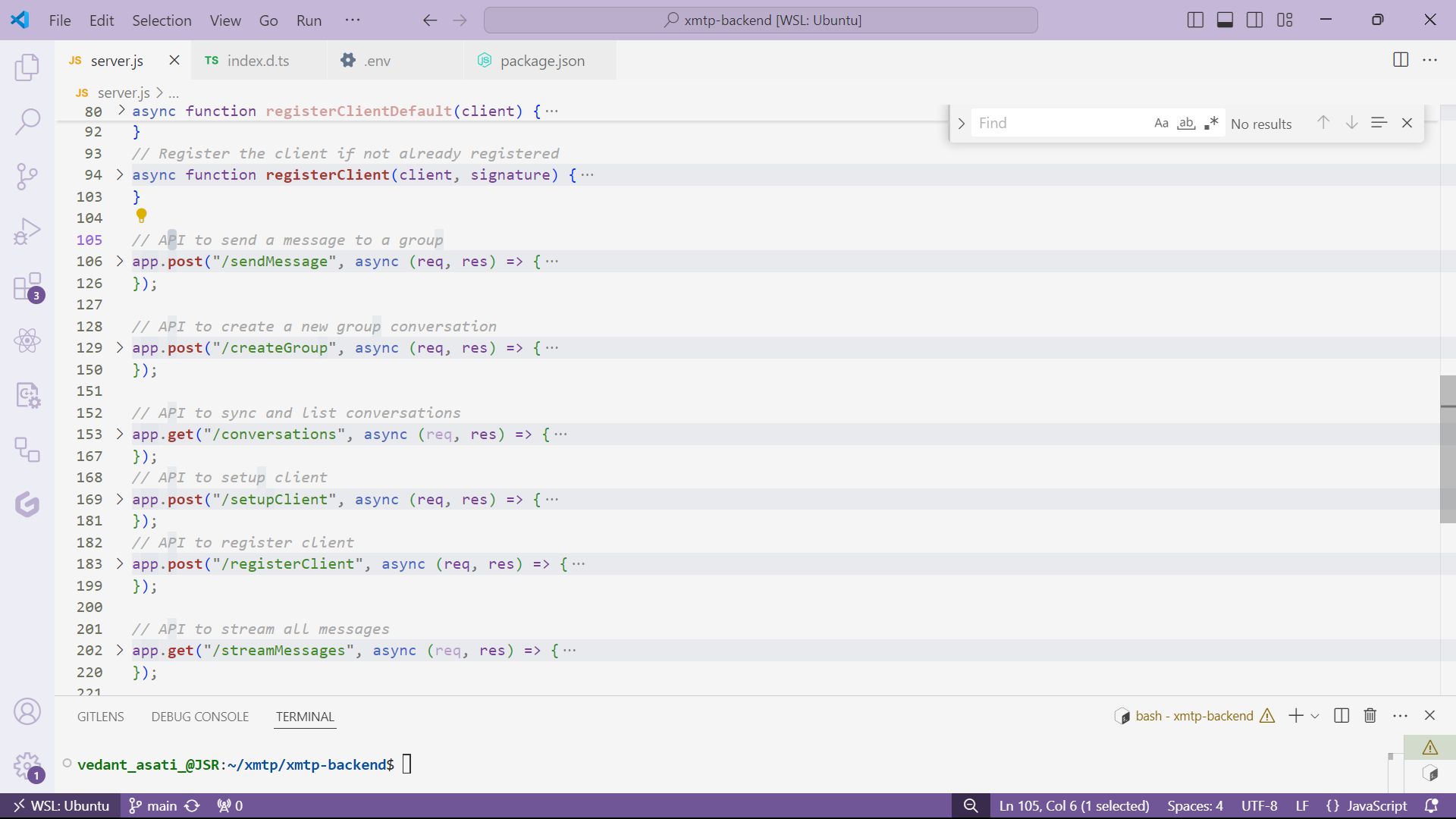The image size is (1456, 819).
Task: Switch to DEBUG CONSOLE panel tab
Action: coord(200,717)
